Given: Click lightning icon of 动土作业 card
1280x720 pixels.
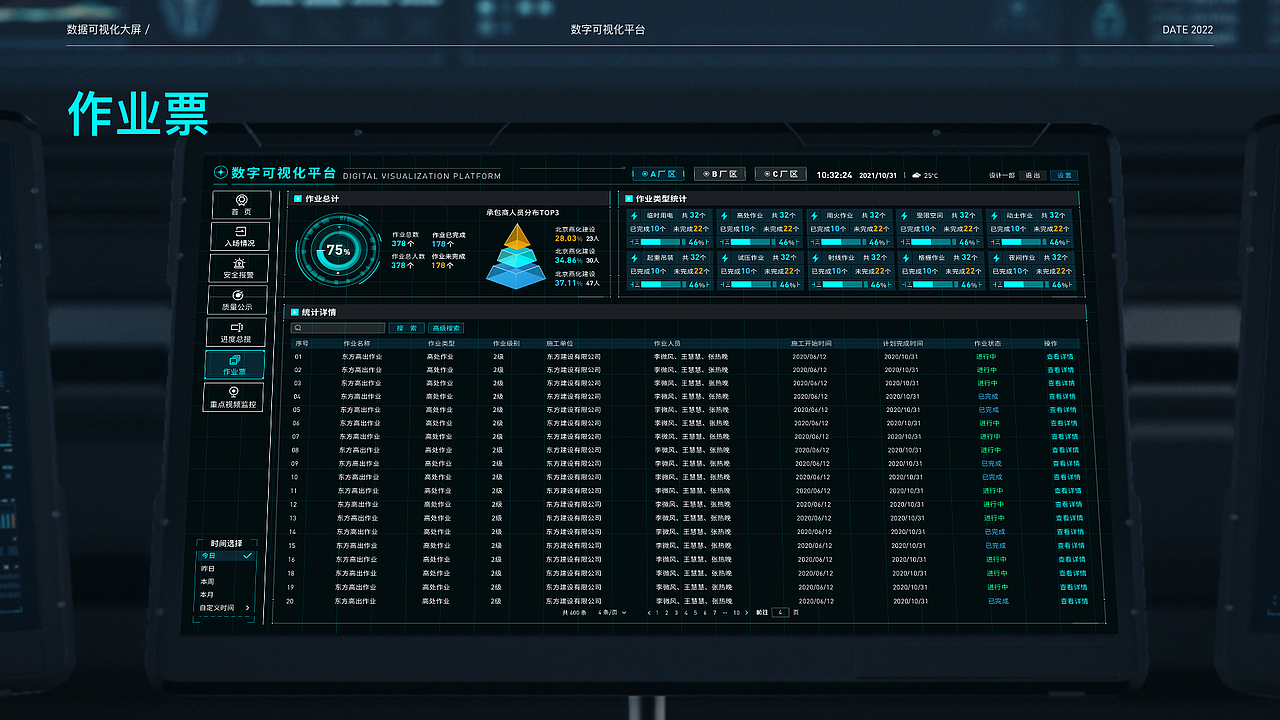Looking at the screenshot, I should click(994, 215).
